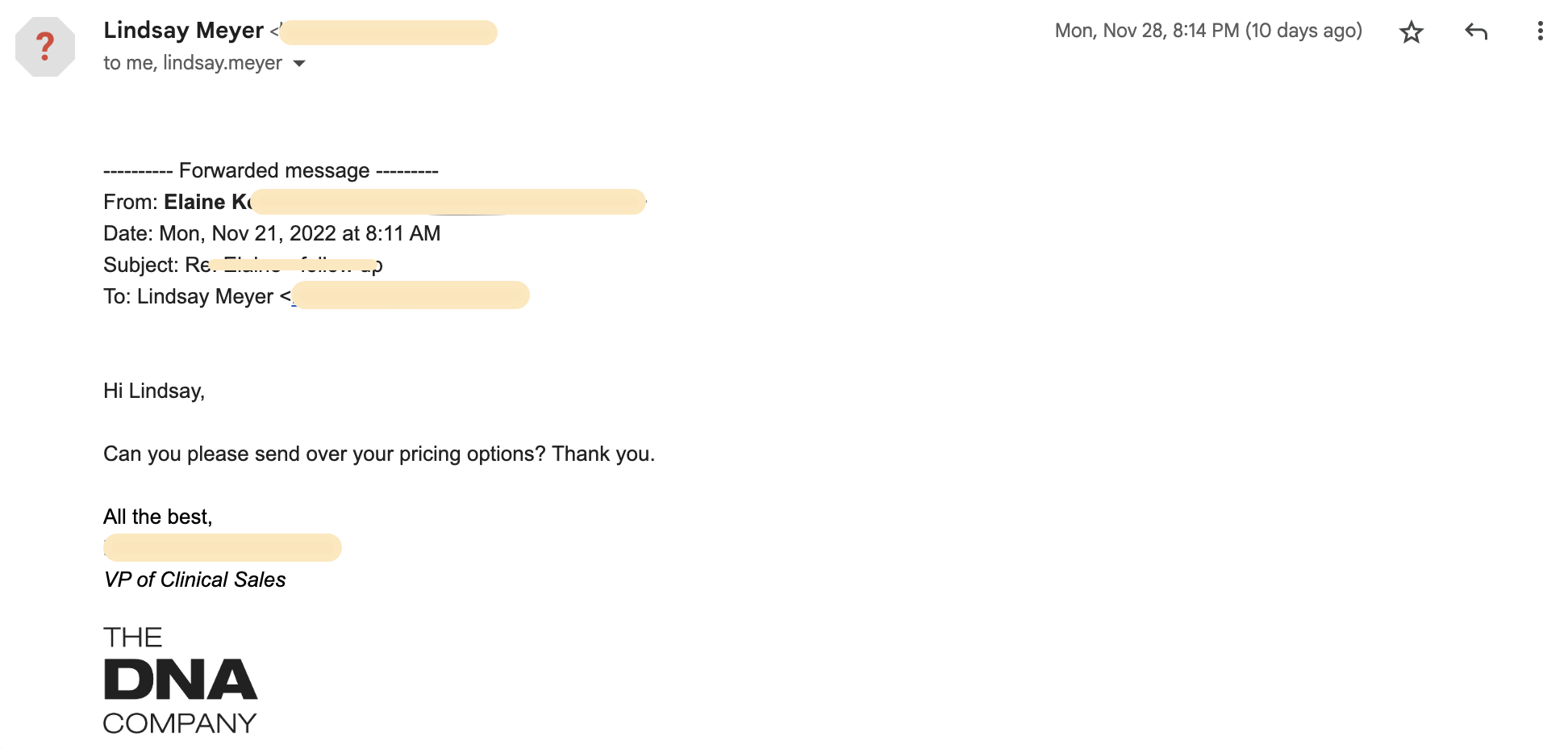This screenshot has width=1568, height=749.
Task: Click the redacted signature name above the title
Action: (223, 547)
